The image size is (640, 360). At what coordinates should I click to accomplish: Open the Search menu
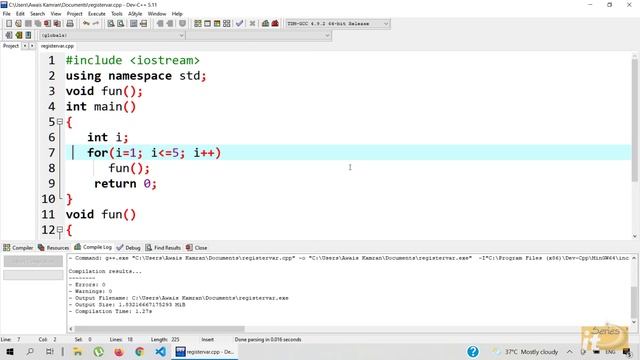pos(37,14)
